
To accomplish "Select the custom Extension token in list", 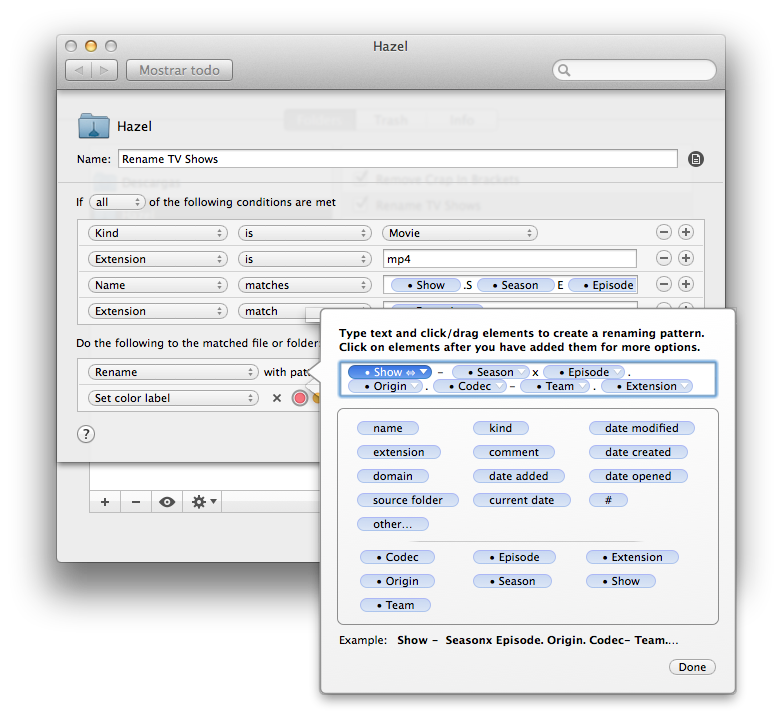I will click(632, 557).
